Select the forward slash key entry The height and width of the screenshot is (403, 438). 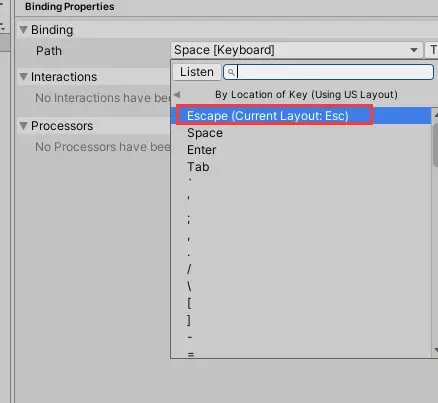pos(189,269)
